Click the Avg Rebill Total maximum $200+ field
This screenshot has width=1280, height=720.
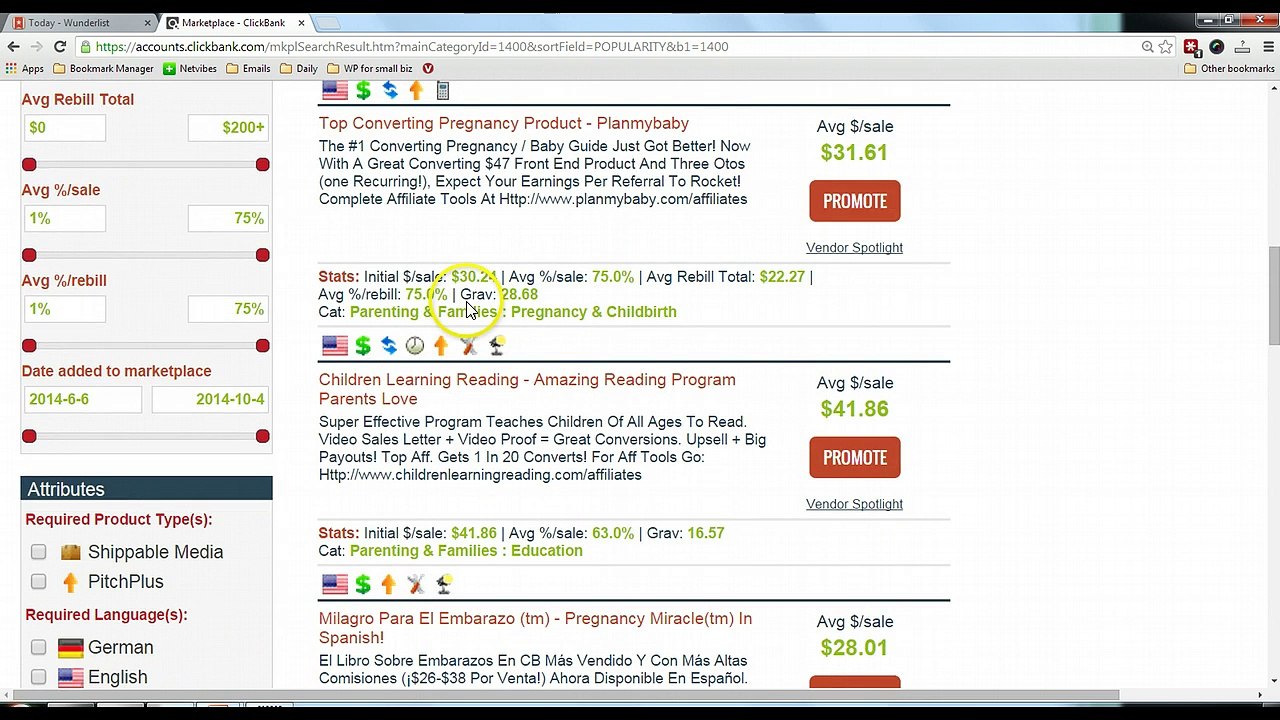click(x=229, y=127)
